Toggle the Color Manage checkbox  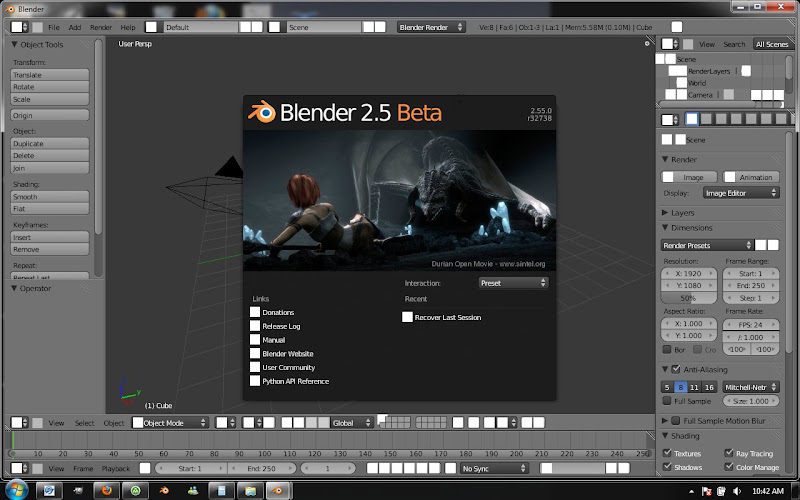pyautogui.click(x=729, y=466)
